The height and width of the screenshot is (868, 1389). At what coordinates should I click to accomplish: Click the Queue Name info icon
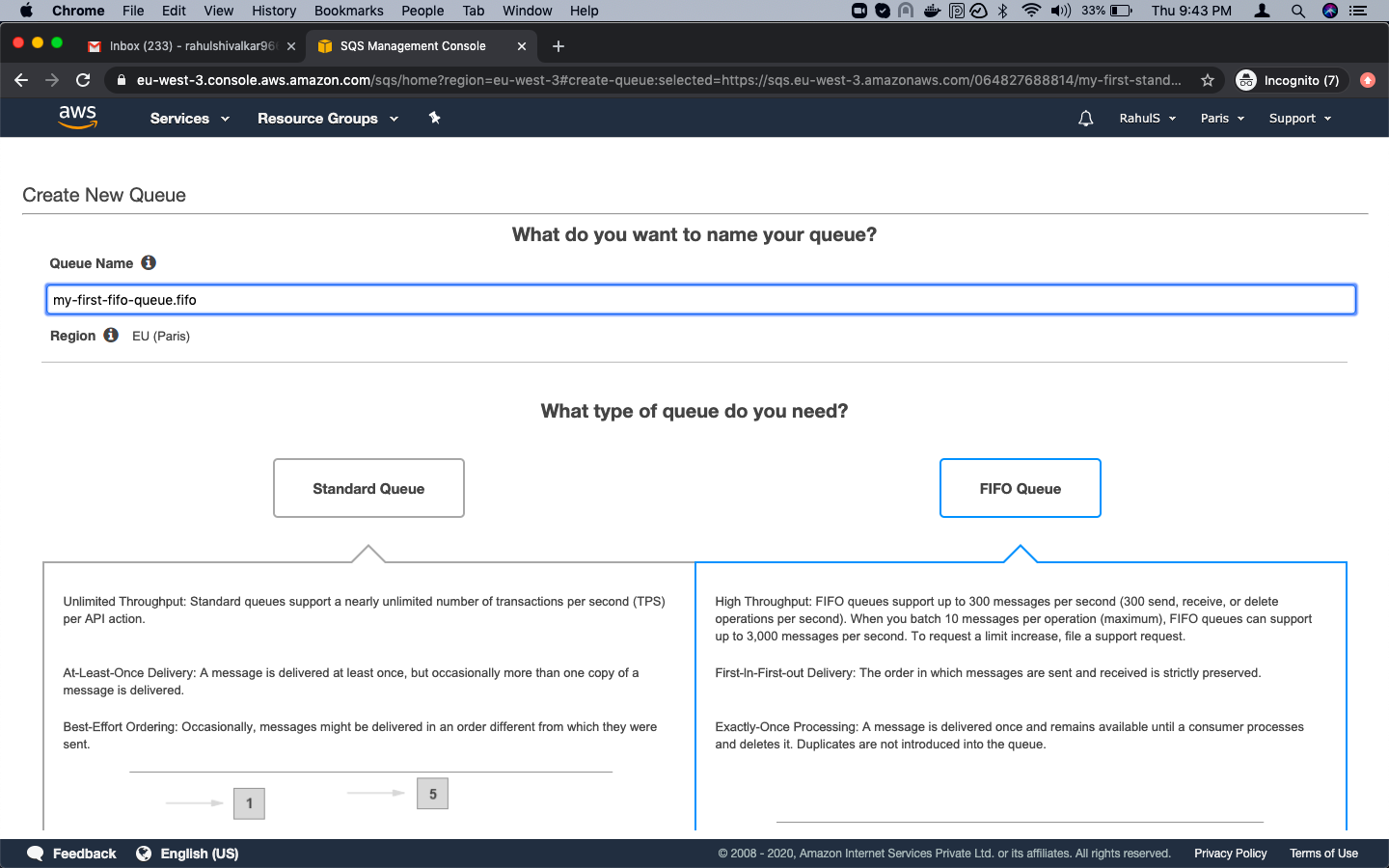point(149,262)
